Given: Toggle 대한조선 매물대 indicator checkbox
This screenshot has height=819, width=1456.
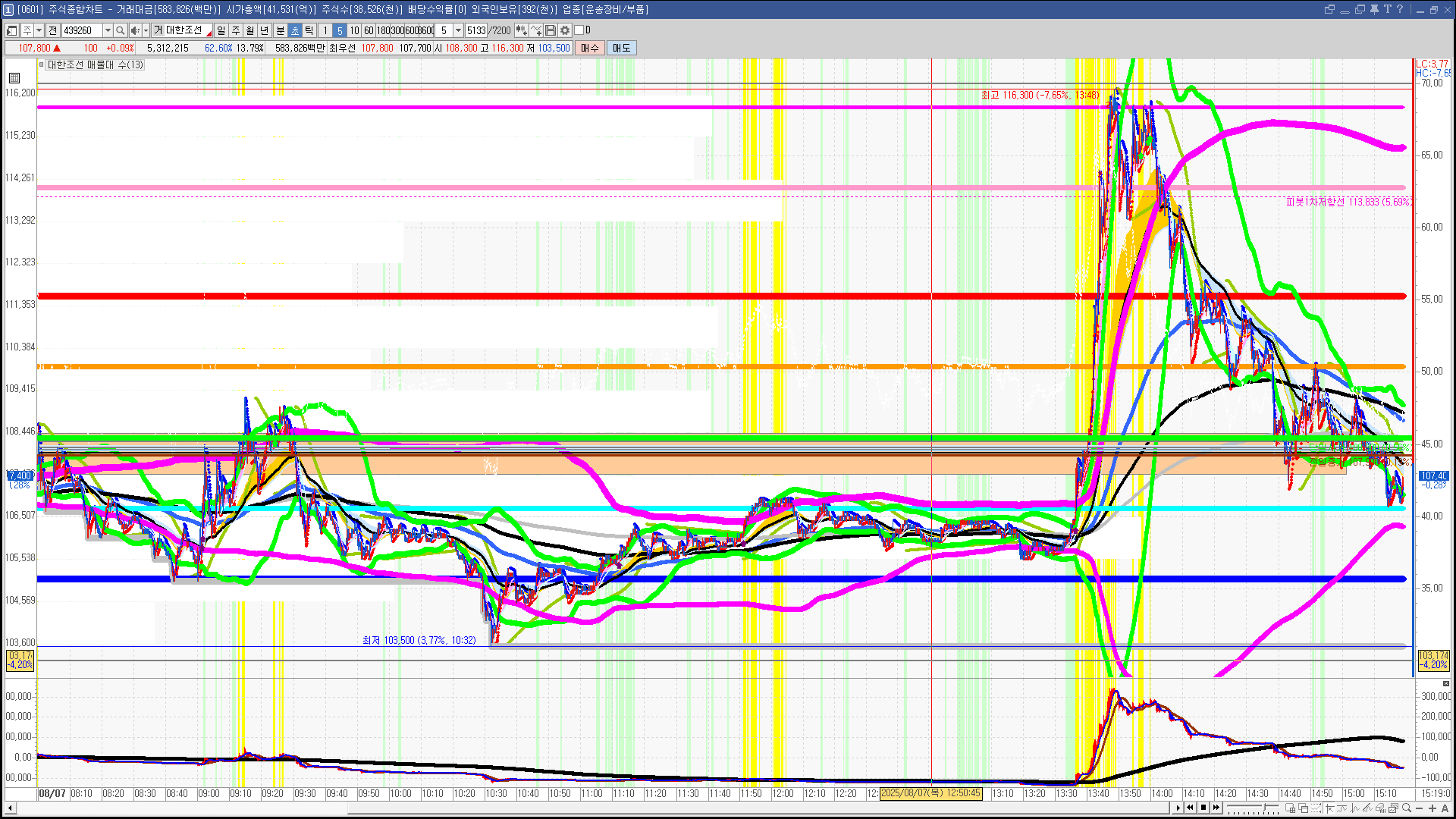Looking at the screenshot, I should [42, 64].
